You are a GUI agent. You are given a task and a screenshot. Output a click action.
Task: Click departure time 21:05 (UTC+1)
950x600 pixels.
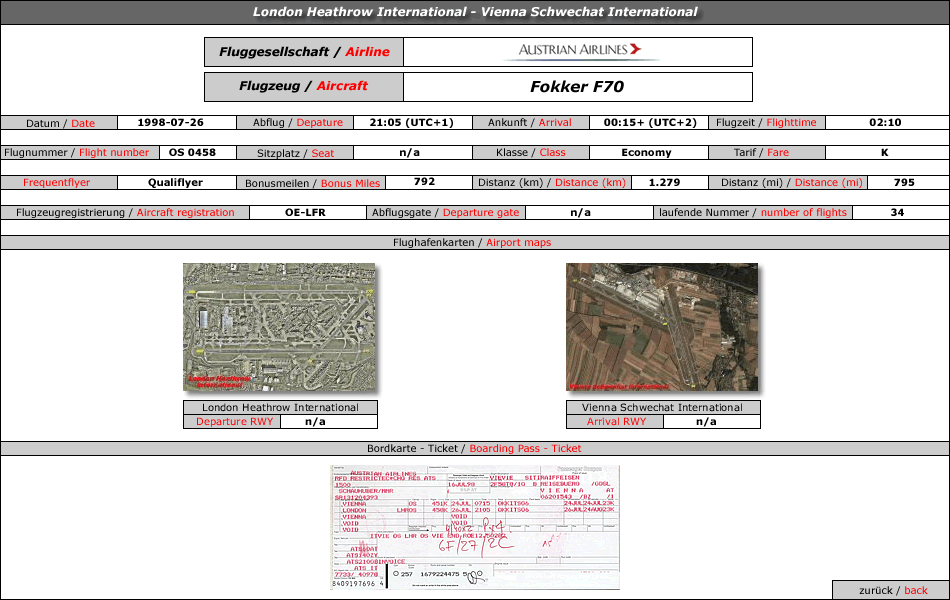point(411,122)
